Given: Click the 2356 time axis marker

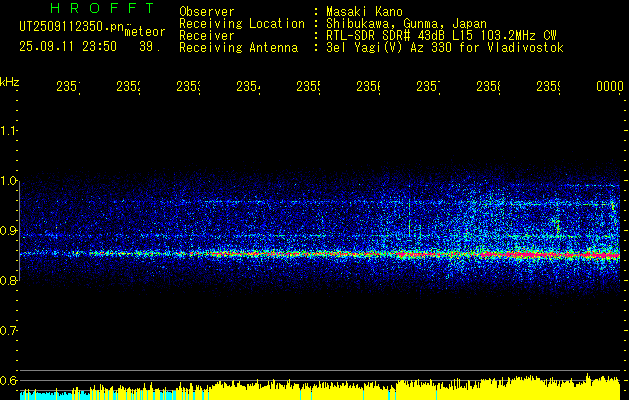Looking at the screenshot, I should (x=369, y=86).
